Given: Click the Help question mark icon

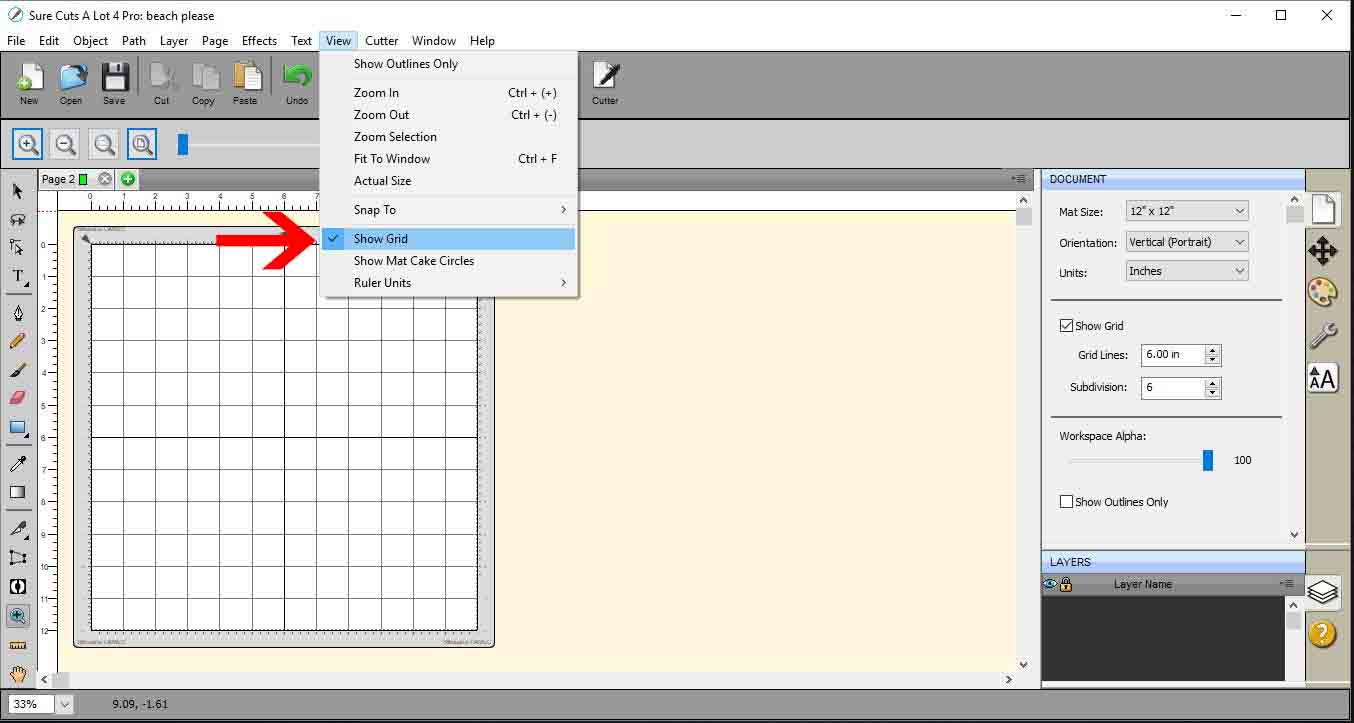Looking at the screenshot, I should coord(1322,634).
